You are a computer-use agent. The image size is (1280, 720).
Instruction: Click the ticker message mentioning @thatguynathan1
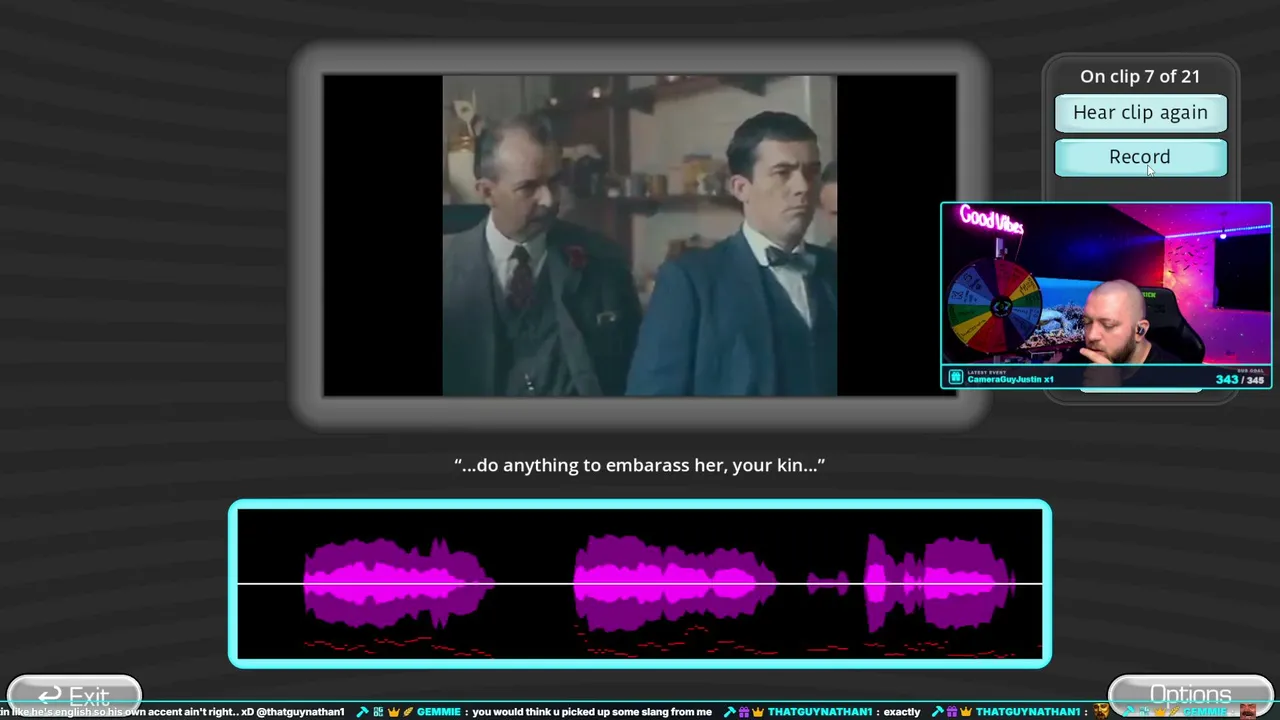coord(172,712)
